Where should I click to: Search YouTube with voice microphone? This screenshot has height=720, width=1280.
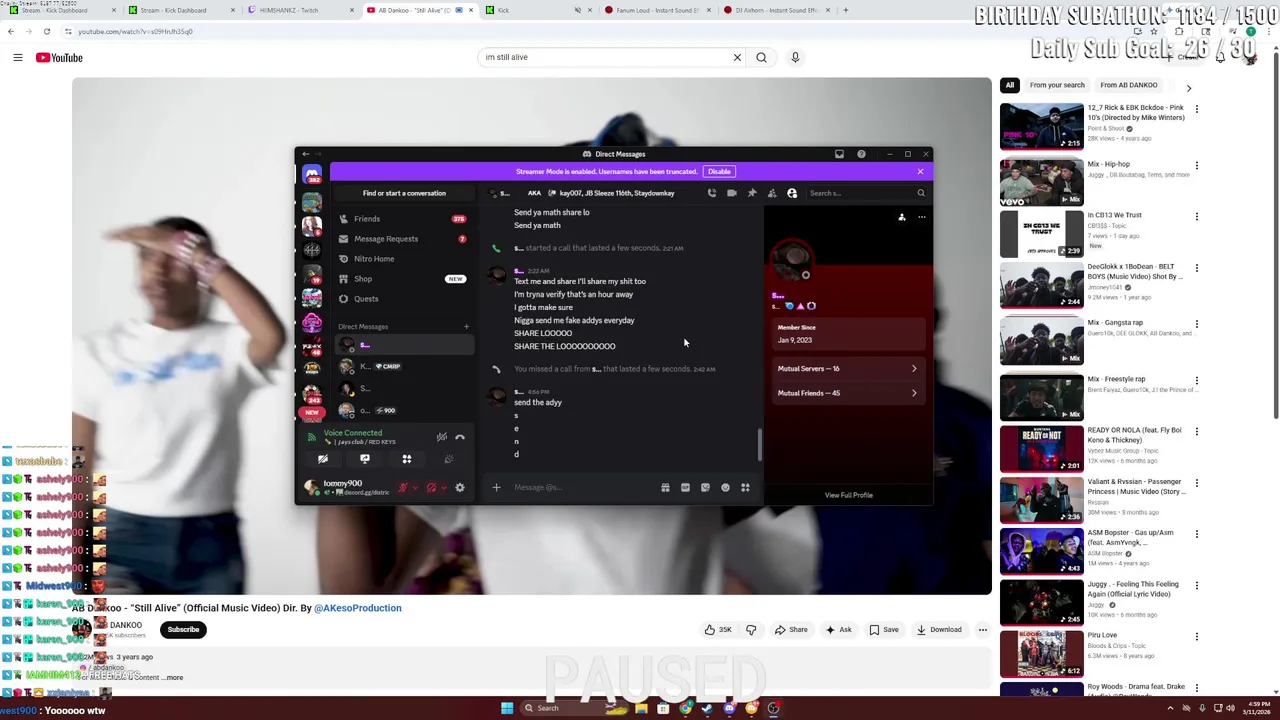point(795,57)
